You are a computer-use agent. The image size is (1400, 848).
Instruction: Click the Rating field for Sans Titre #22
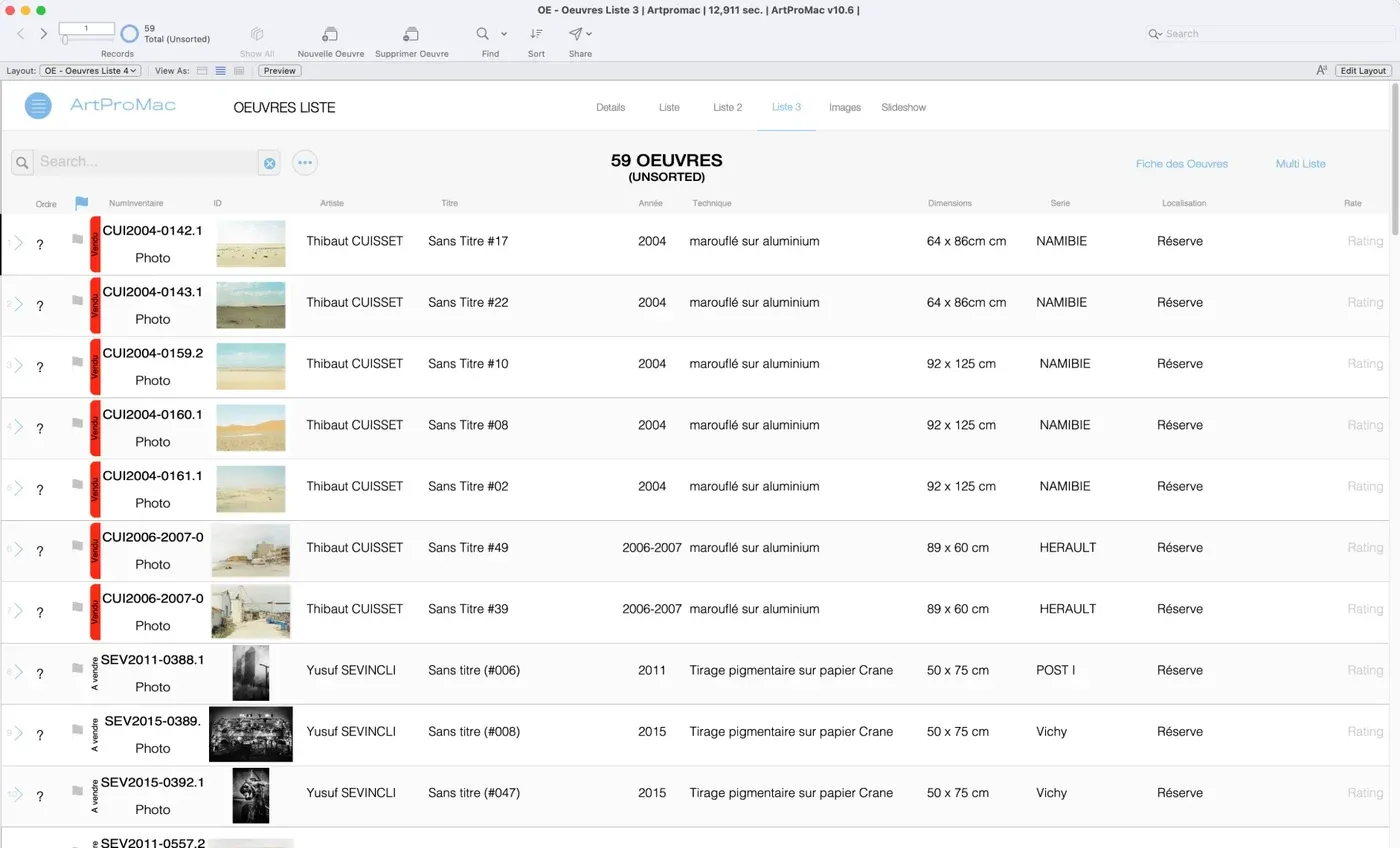(x=1364, y=302)
